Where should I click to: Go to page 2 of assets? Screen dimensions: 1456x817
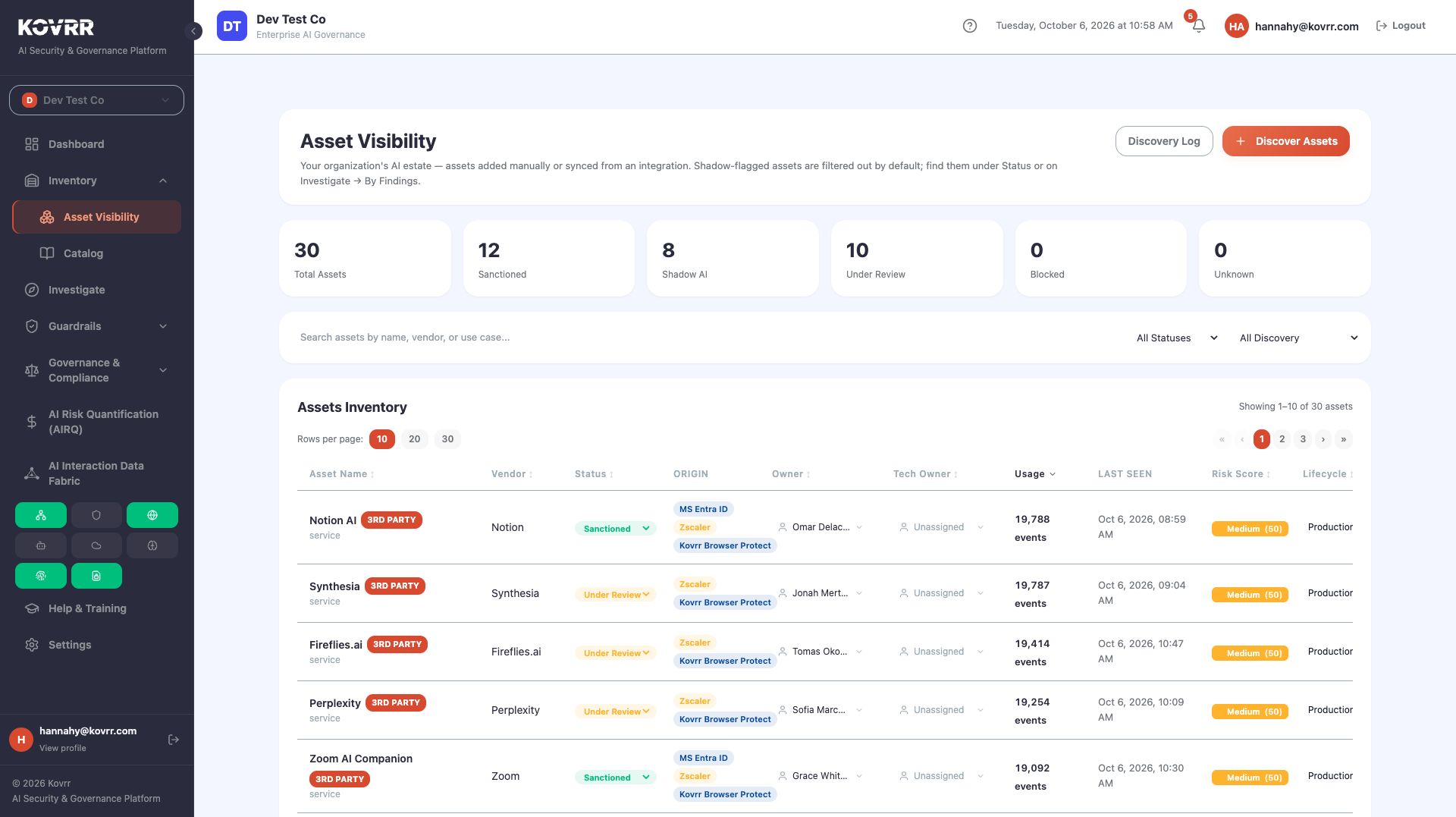tap(1282, 439)
